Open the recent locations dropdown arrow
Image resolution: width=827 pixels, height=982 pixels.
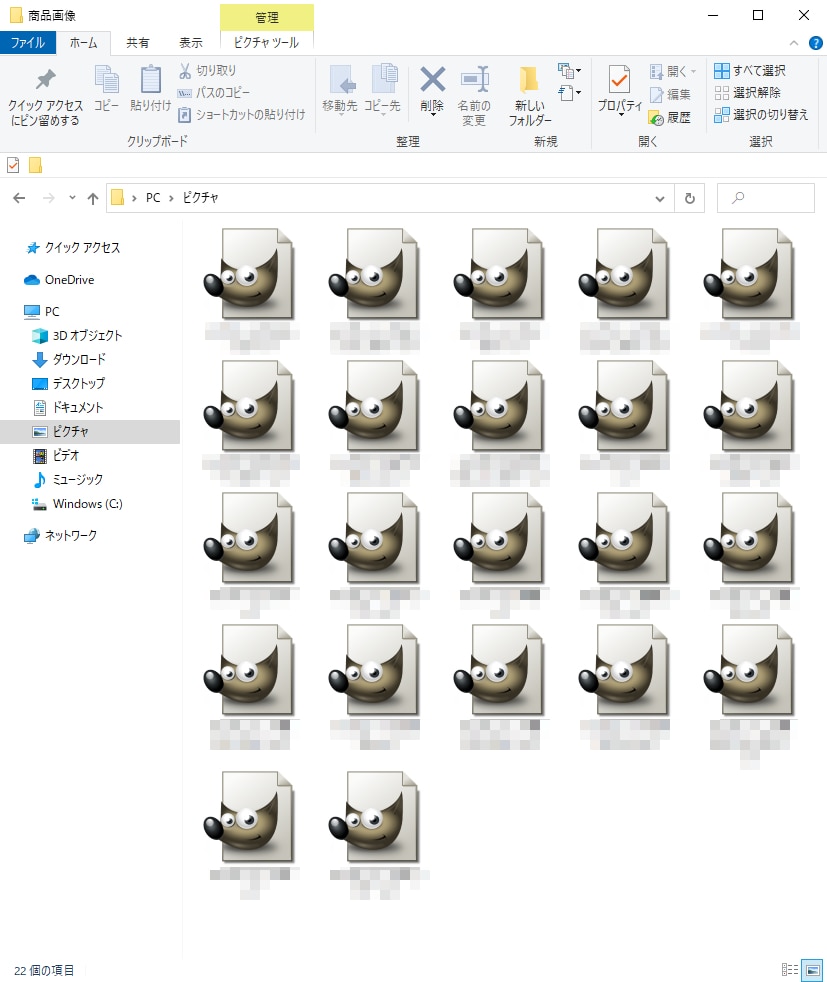(x=72, y=198)
